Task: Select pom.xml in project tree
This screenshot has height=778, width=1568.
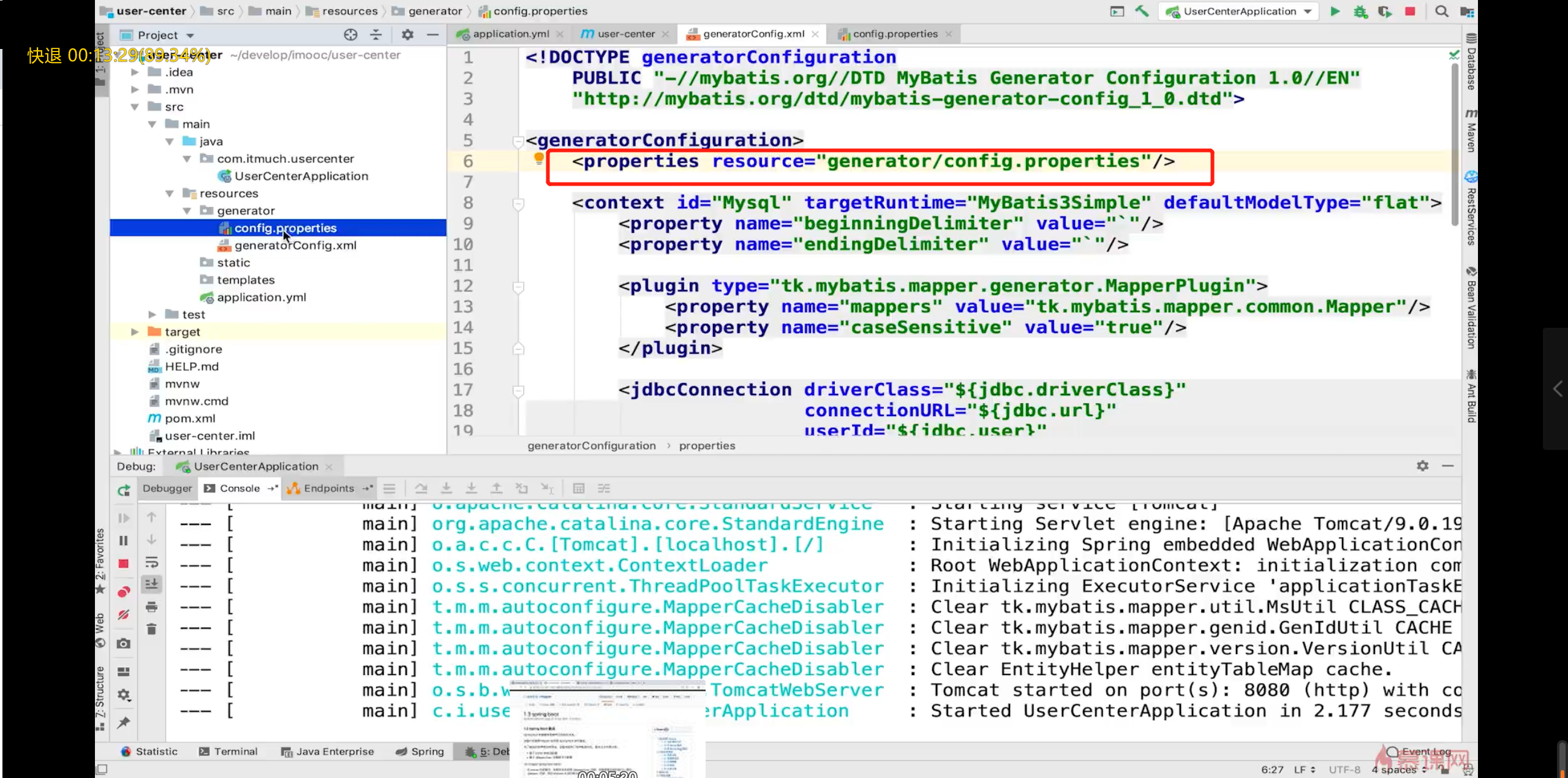Action: point(190,418)
